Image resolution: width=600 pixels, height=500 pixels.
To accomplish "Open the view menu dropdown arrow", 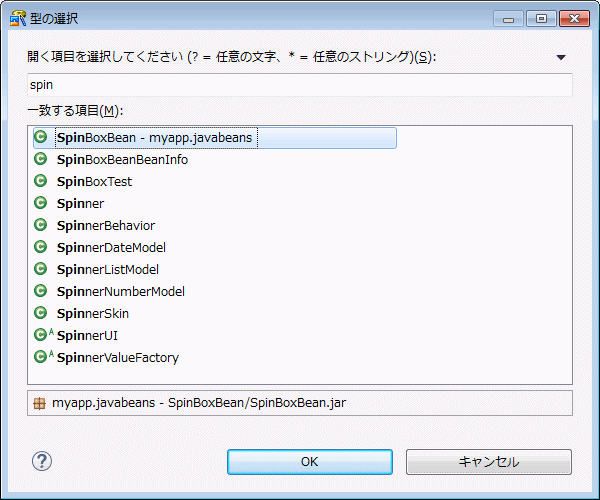I will click(561, 57).
